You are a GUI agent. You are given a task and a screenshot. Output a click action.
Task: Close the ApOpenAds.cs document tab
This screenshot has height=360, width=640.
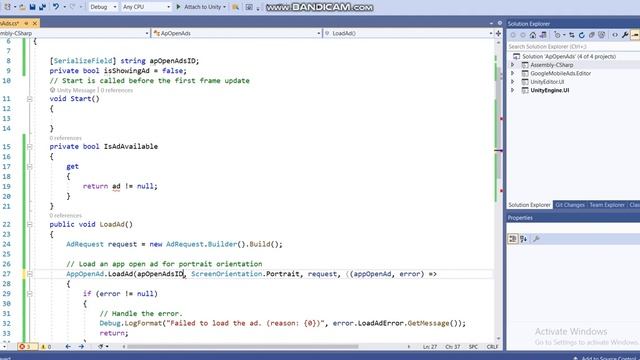pyautogui.click(x=35, y=23)
